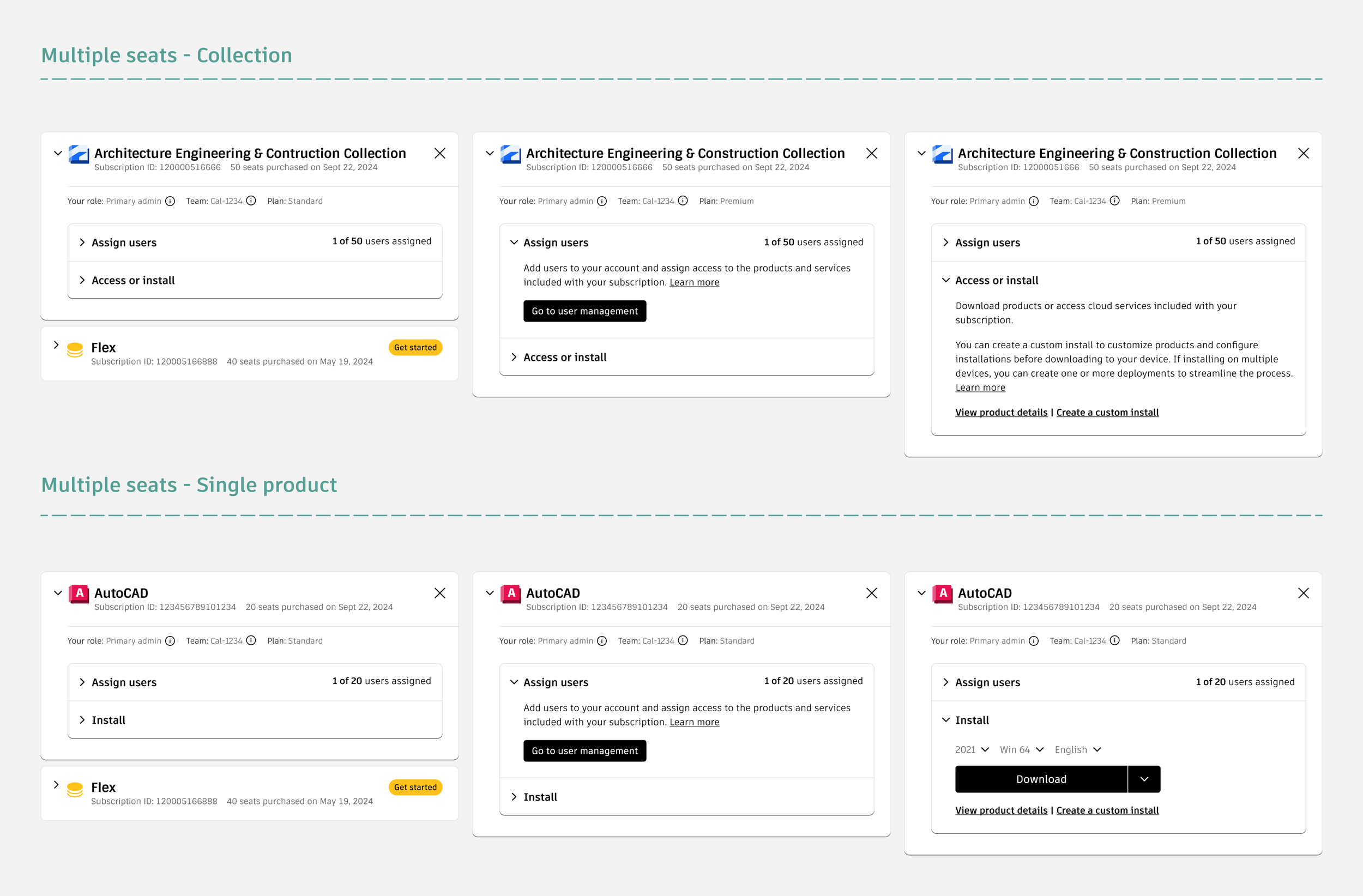Viewport: 1363px width, 896px height.
Task: Open Create a custom install in the AutoCAD card
Action: [1107, 810]
